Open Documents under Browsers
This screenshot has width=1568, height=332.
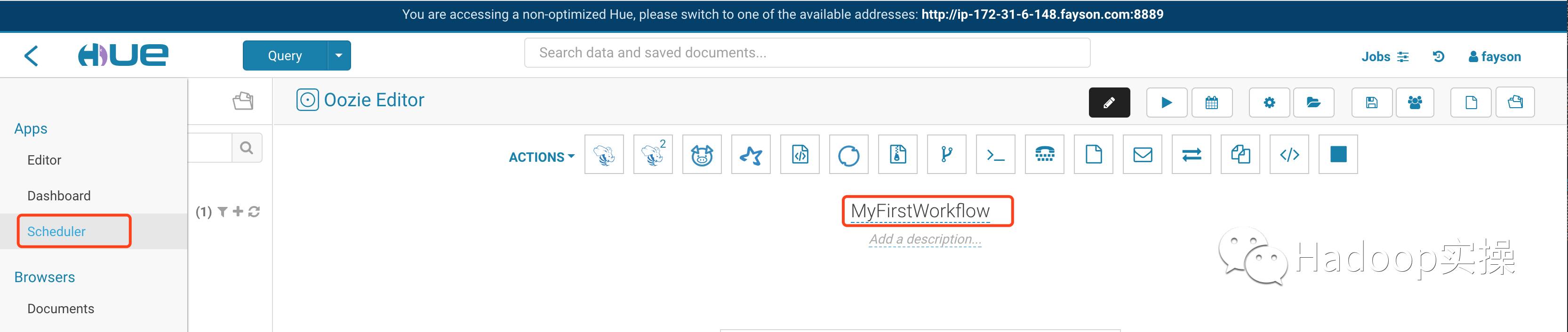pos(61,308)
